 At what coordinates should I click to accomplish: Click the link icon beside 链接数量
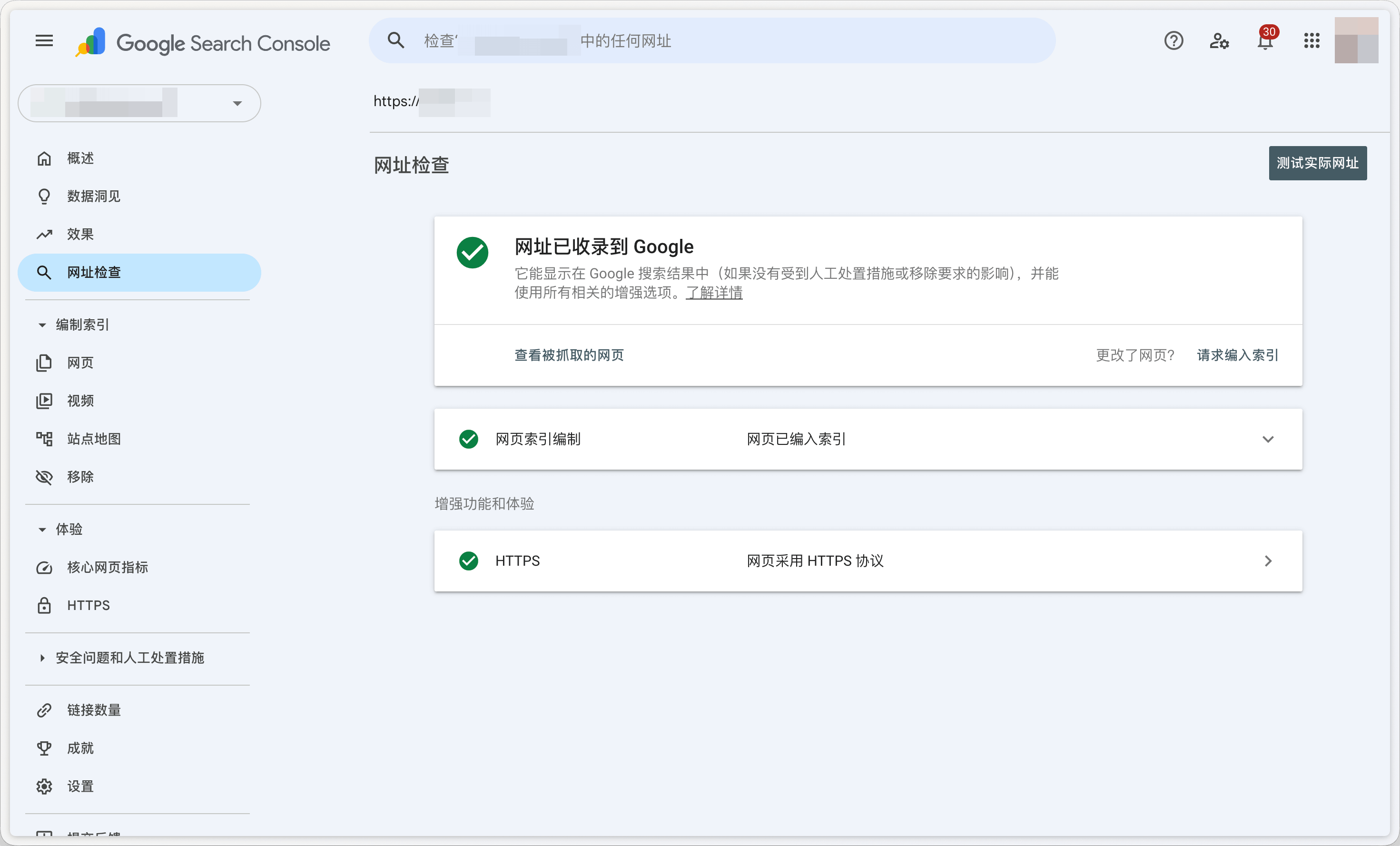click(x=44, y=710)
